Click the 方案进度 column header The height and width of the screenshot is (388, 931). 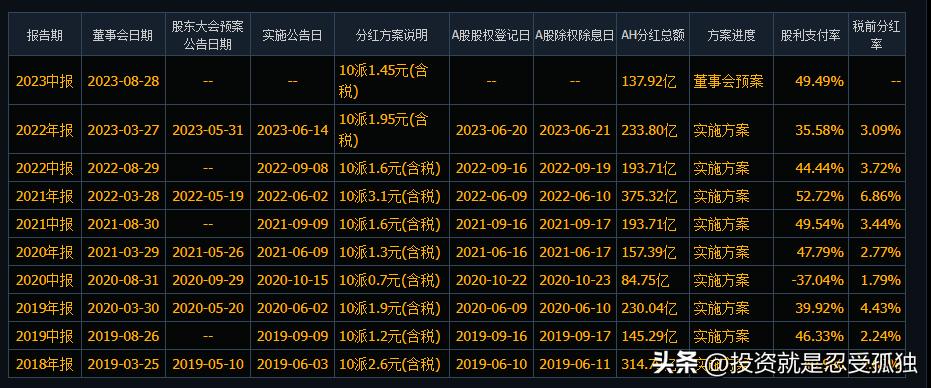[x=732, y=35]
